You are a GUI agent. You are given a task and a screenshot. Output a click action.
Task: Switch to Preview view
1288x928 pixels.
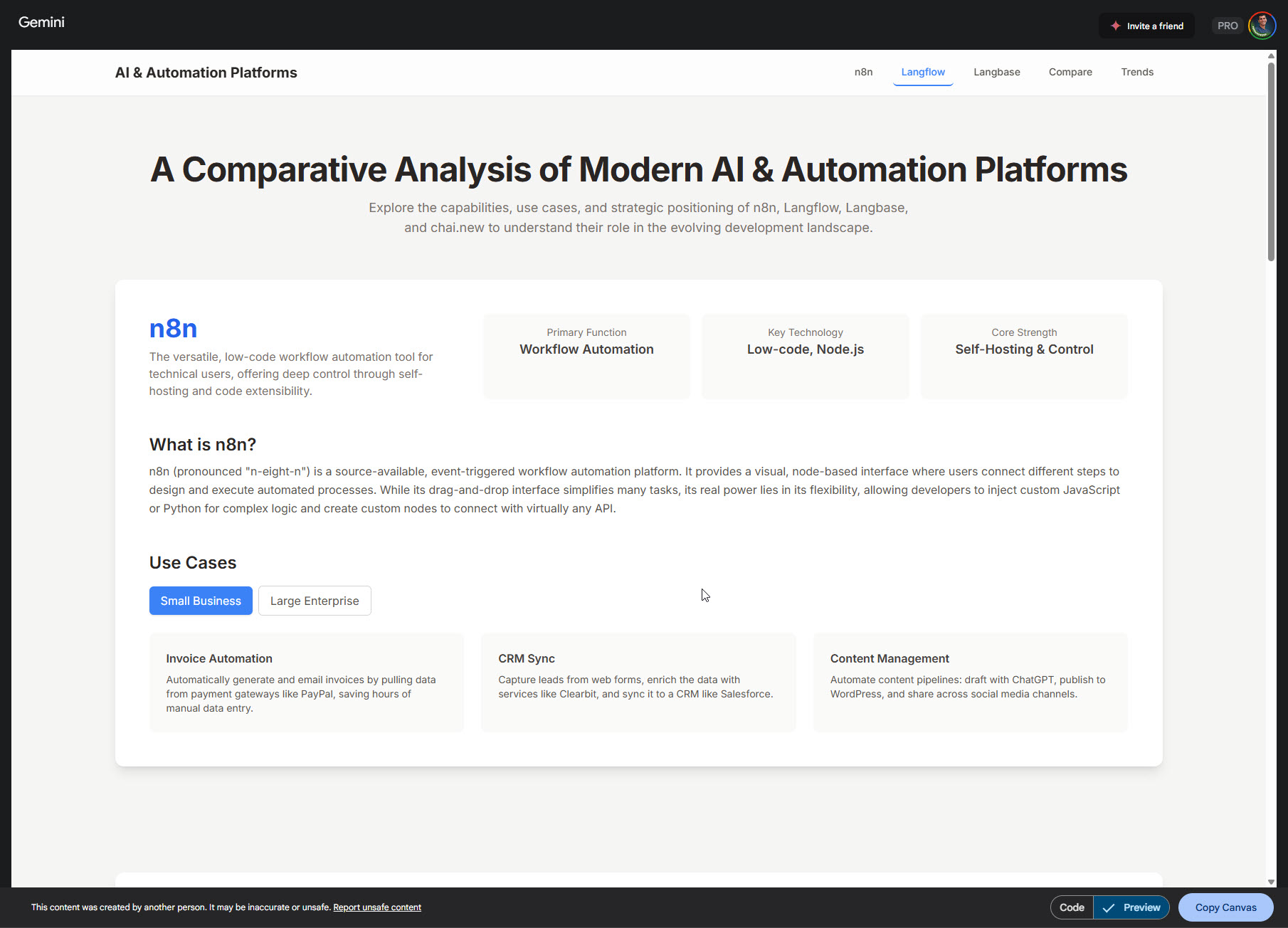click(1131, 907)
